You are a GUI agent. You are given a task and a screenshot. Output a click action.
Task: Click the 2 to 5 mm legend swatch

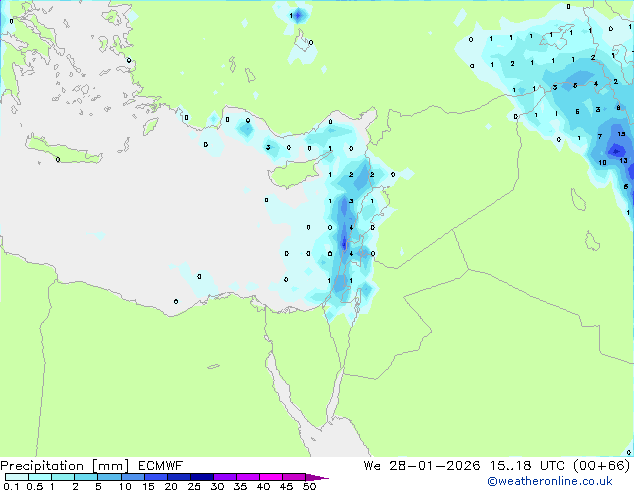(x=86, y=477)
